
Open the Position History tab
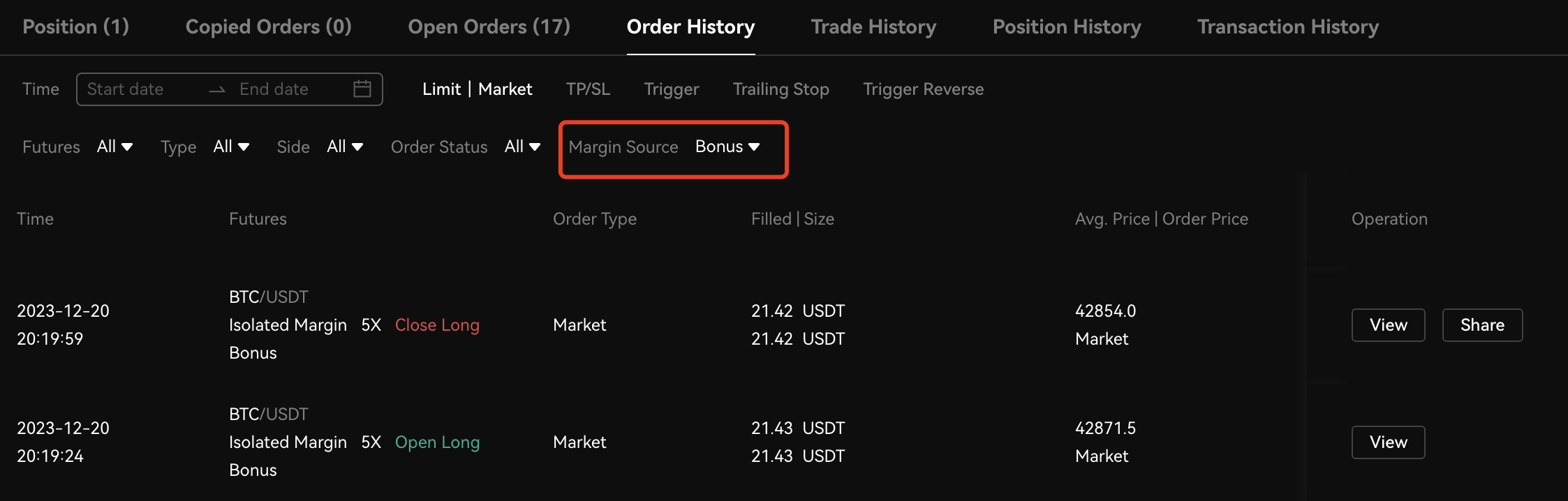(1067, 27)
